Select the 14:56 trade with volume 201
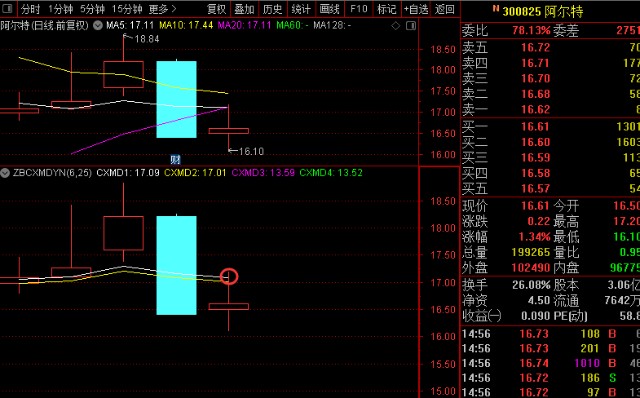The width and height of the screenshot is (640, 398). (550, 349)
